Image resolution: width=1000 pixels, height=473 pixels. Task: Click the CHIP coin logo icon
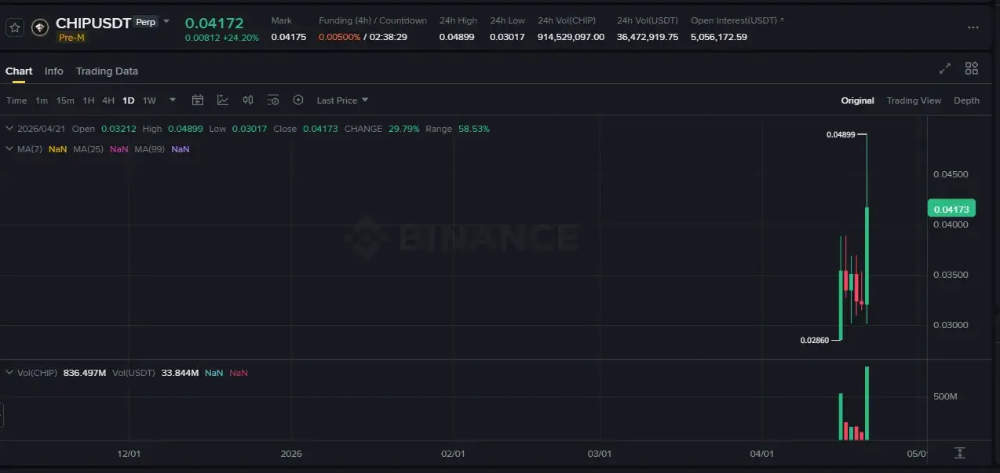40,28
